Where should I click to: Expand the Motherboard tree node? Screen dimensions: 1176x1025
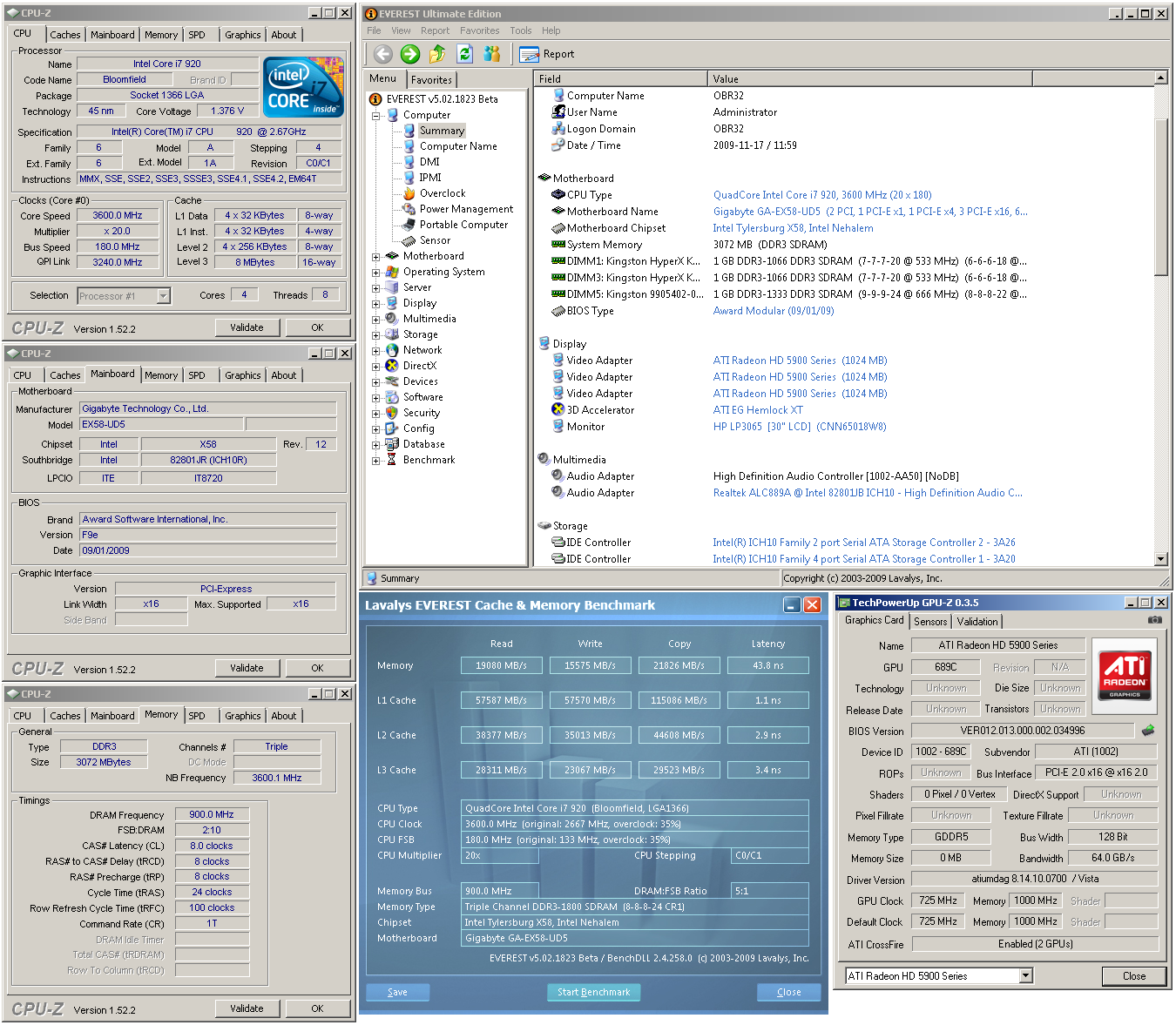click(375, 256)
